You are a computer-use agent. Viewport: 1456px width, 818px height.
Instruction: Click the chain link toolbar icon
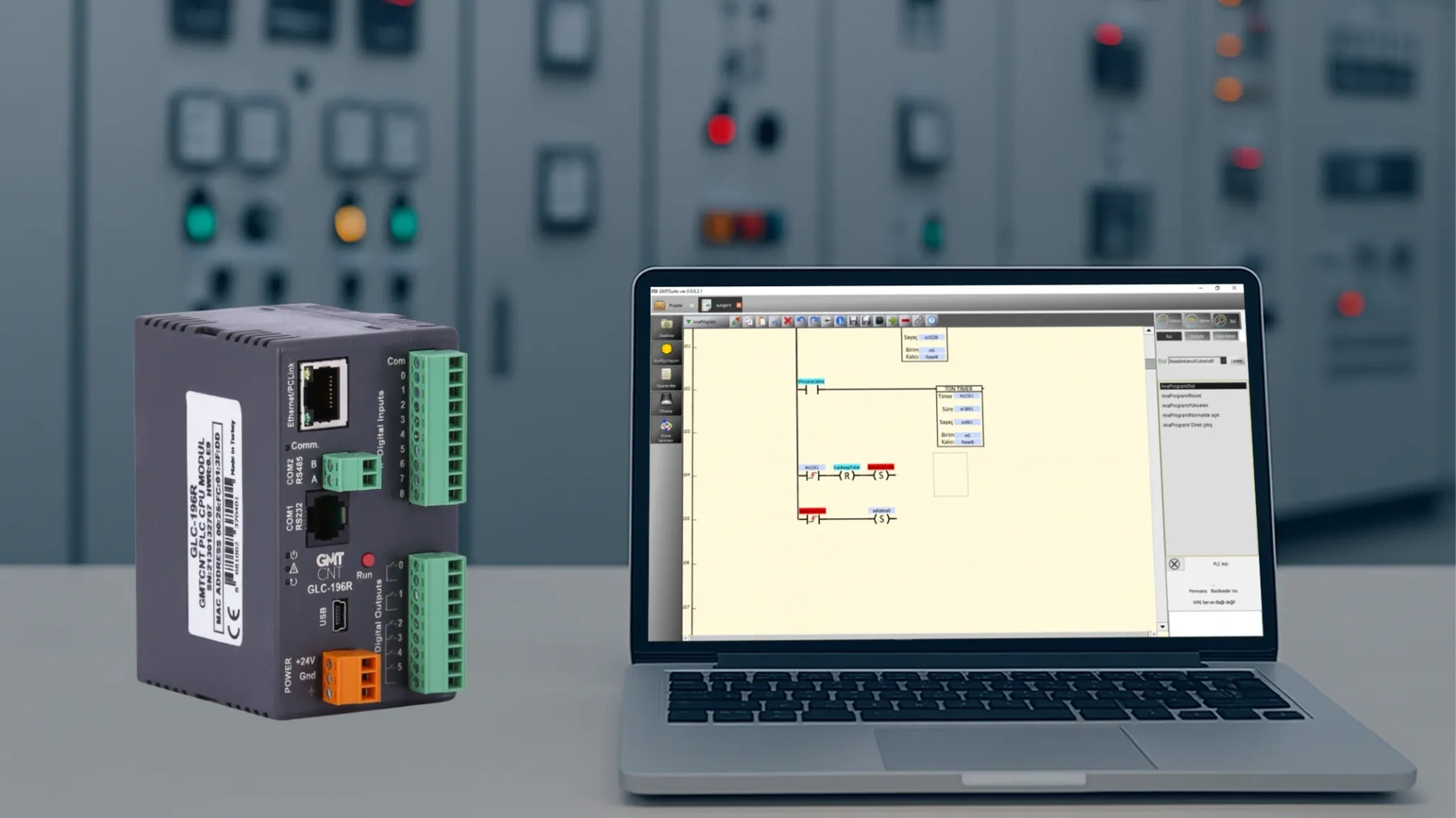[x=918, y=321]
